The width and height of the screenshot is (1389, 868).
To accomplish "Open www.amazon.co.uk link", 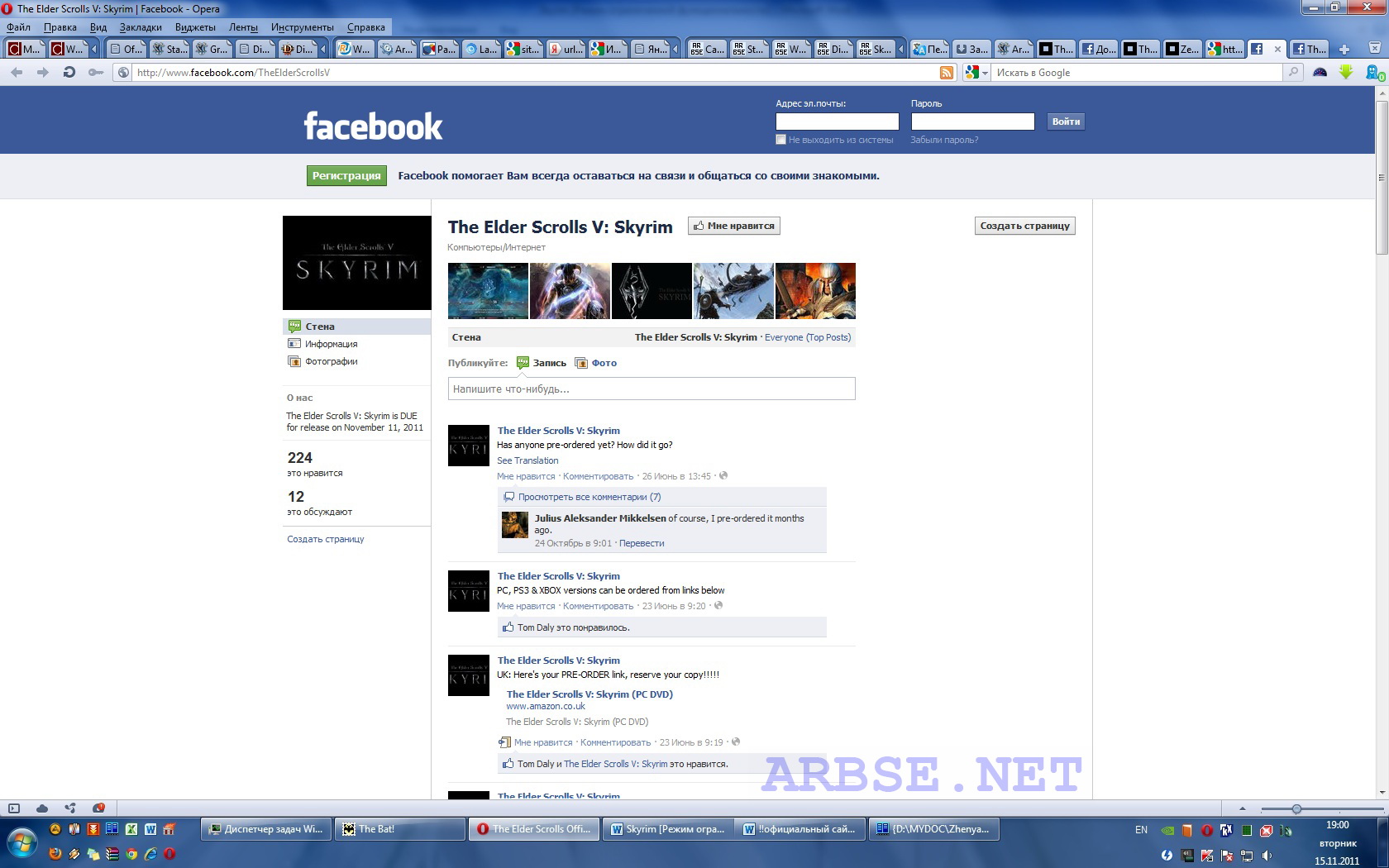I will (546, 706).
